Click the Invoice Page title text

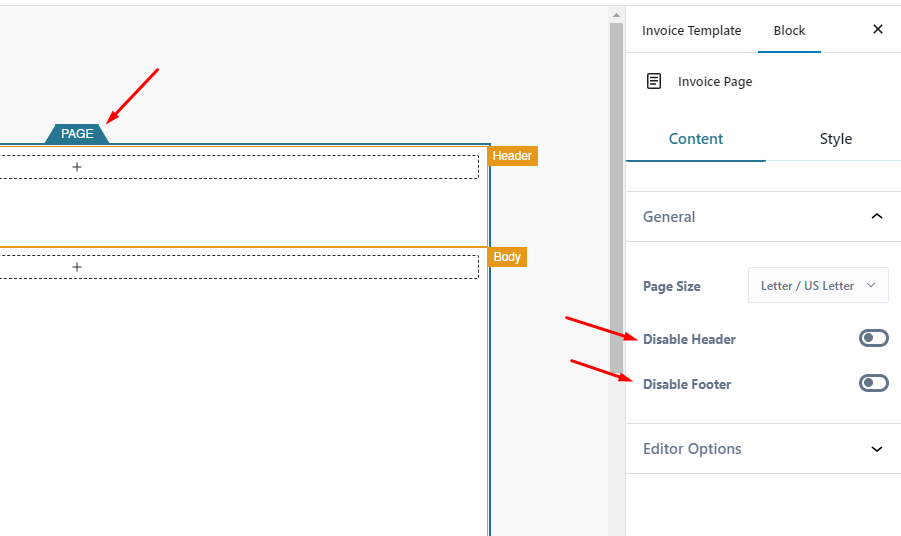click(x=715, y=82)
